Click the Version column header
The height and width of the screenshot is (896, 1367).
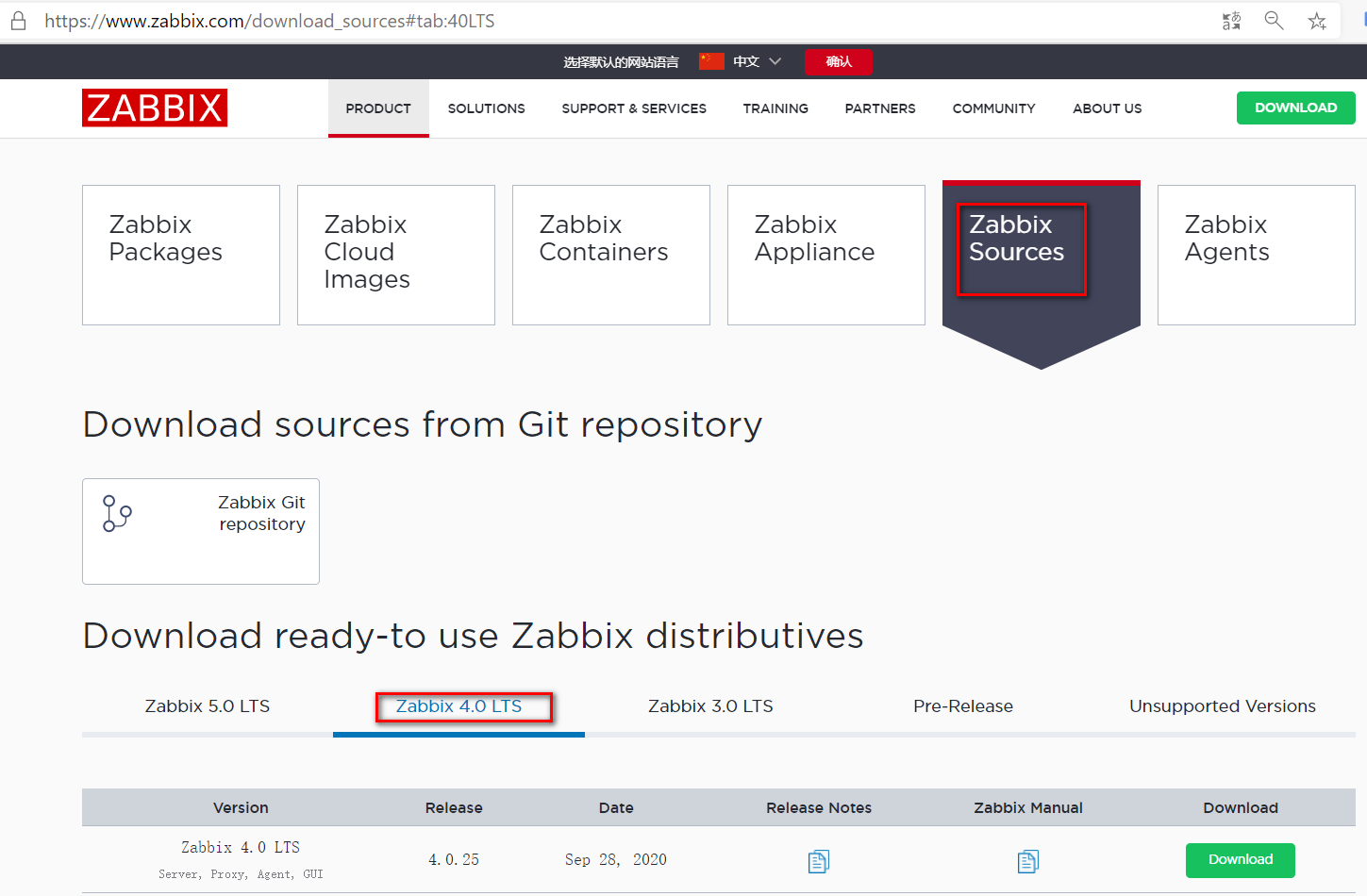click(241, 808)
